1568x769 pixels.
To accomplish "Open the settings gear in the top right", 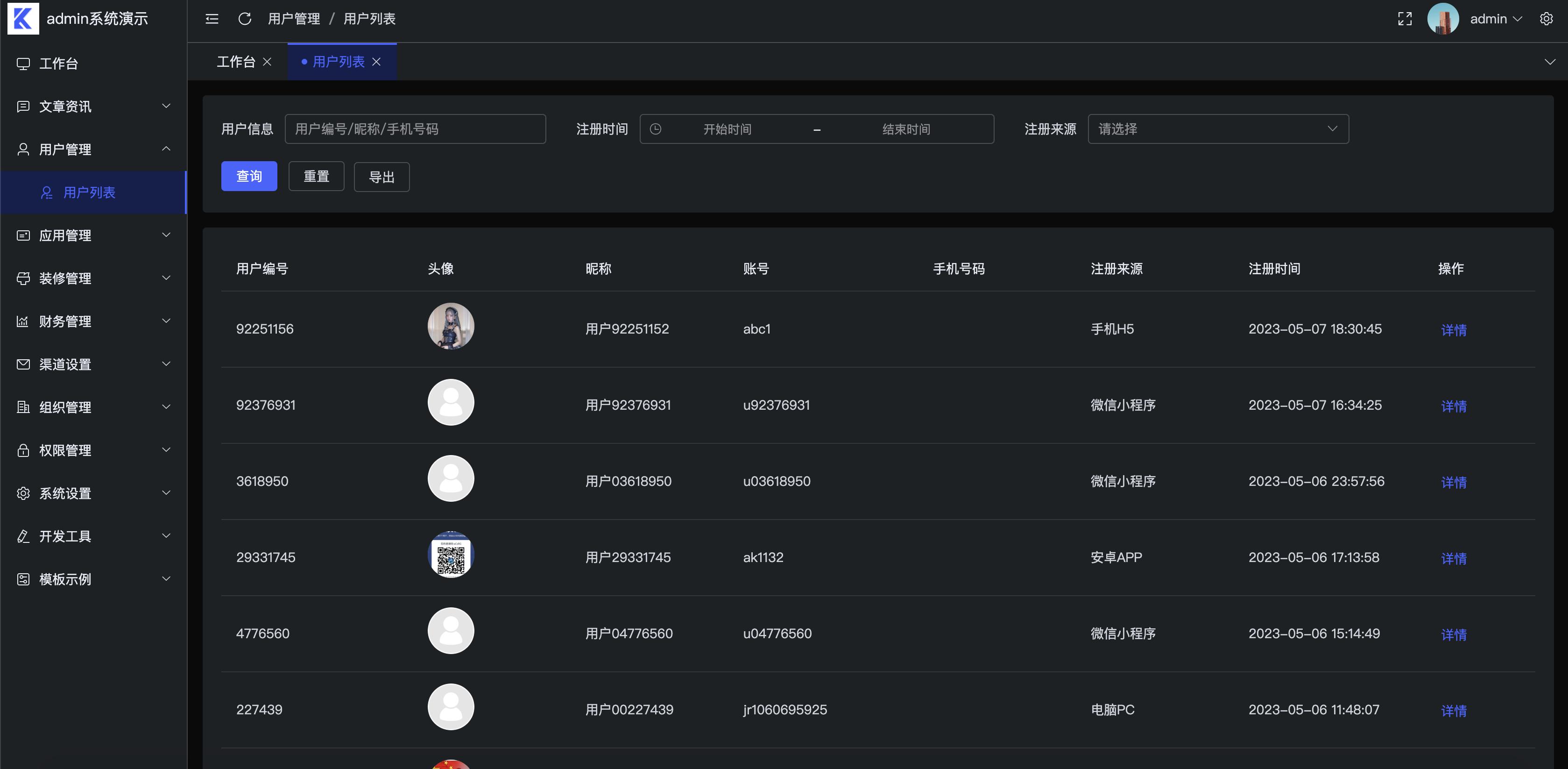I will click(x=1546, y=19).
